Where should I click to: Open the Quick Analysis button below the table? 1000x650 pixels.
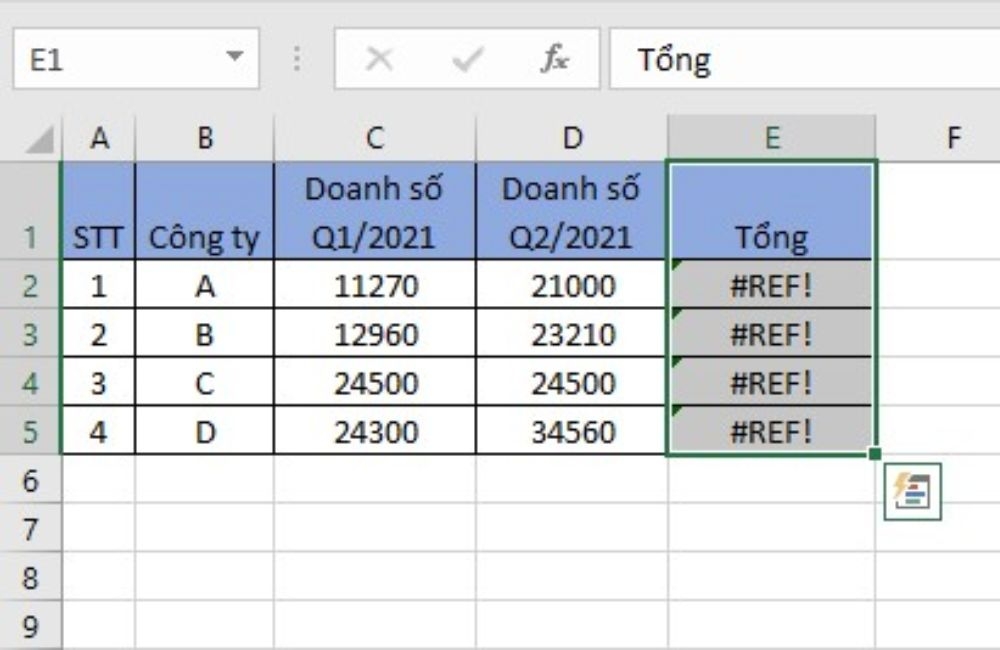912,492
